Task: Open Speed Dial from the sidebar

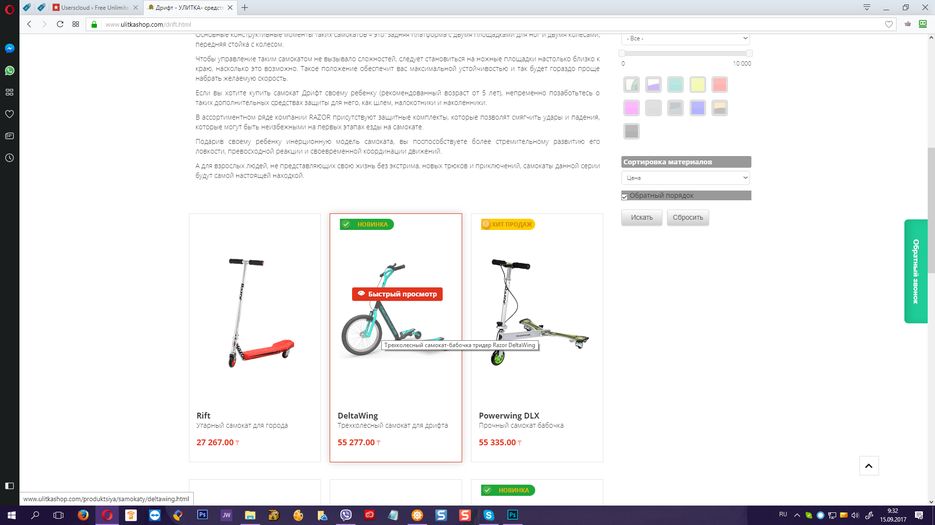Action: [x=10, y=92]
